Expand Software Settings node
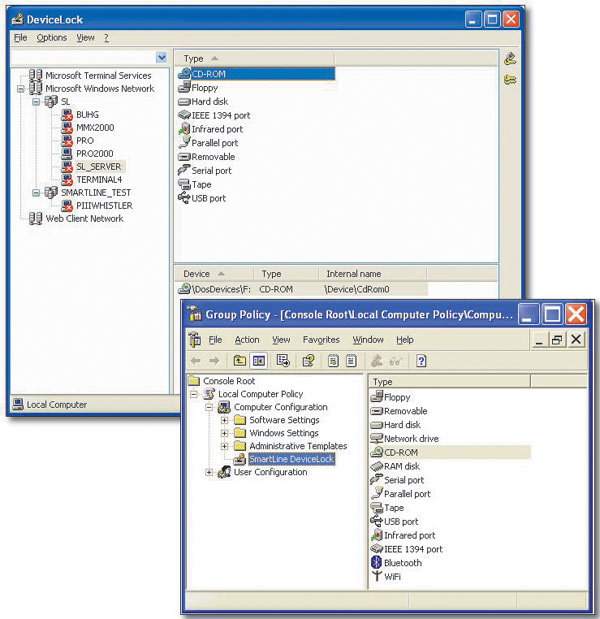Screen dimensions: 600x619 pyautogui.click(x=225, y=420)
